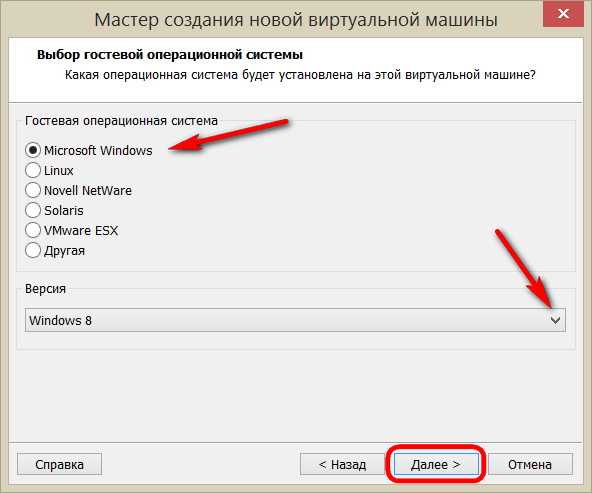The height and width of the screenshot is (493, 592).
Task: Click the Версия group label
Action: click(45, 289)
